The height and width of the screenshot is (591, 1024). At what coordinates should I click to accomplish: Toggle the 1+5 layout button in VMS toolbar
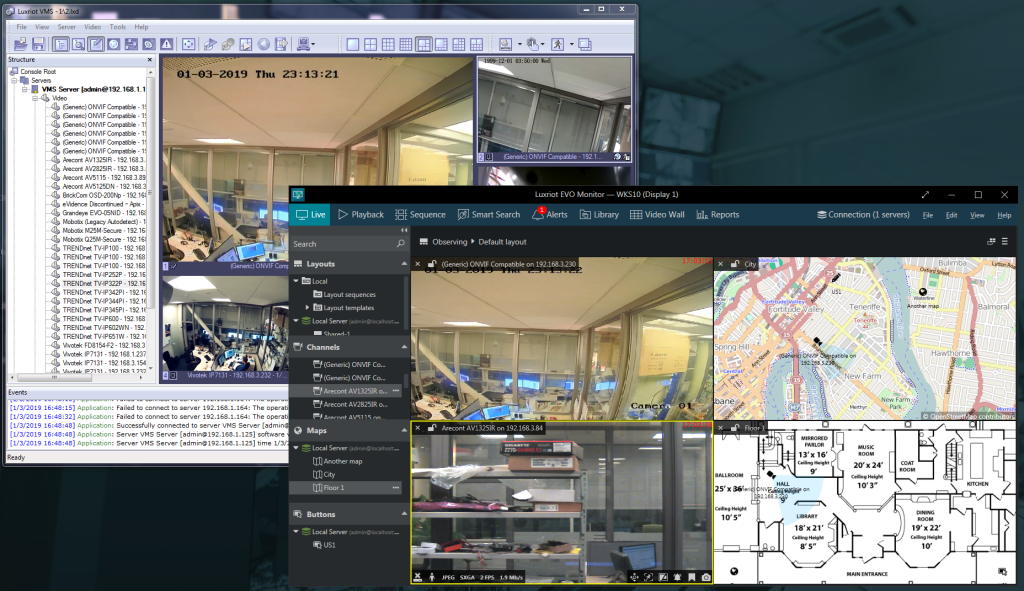point(423,44)
